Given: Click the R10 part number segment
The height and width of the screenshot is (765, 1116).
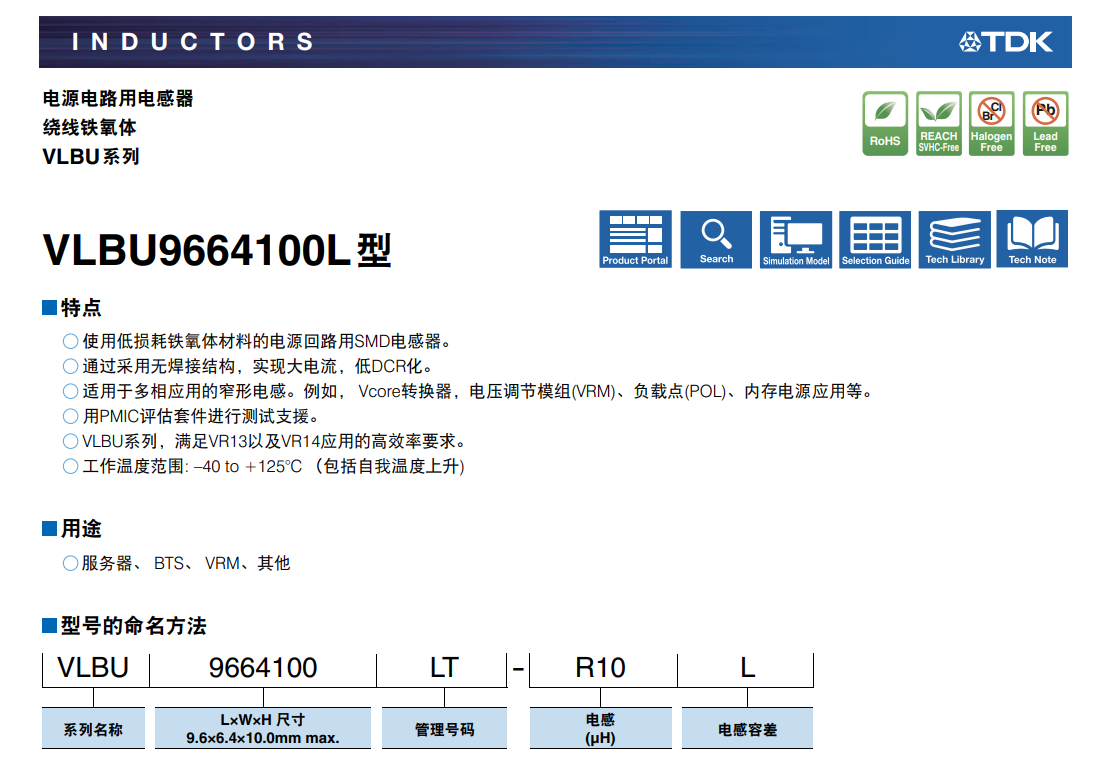Looking at the screenshot, I should click(600, 668).
